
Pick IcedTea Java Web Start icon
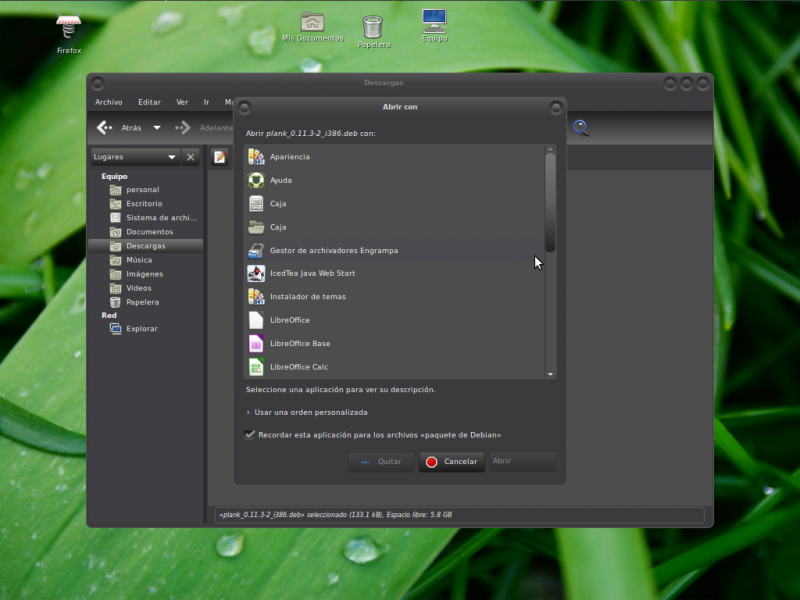pyautogui.click(x=256, y=273)
